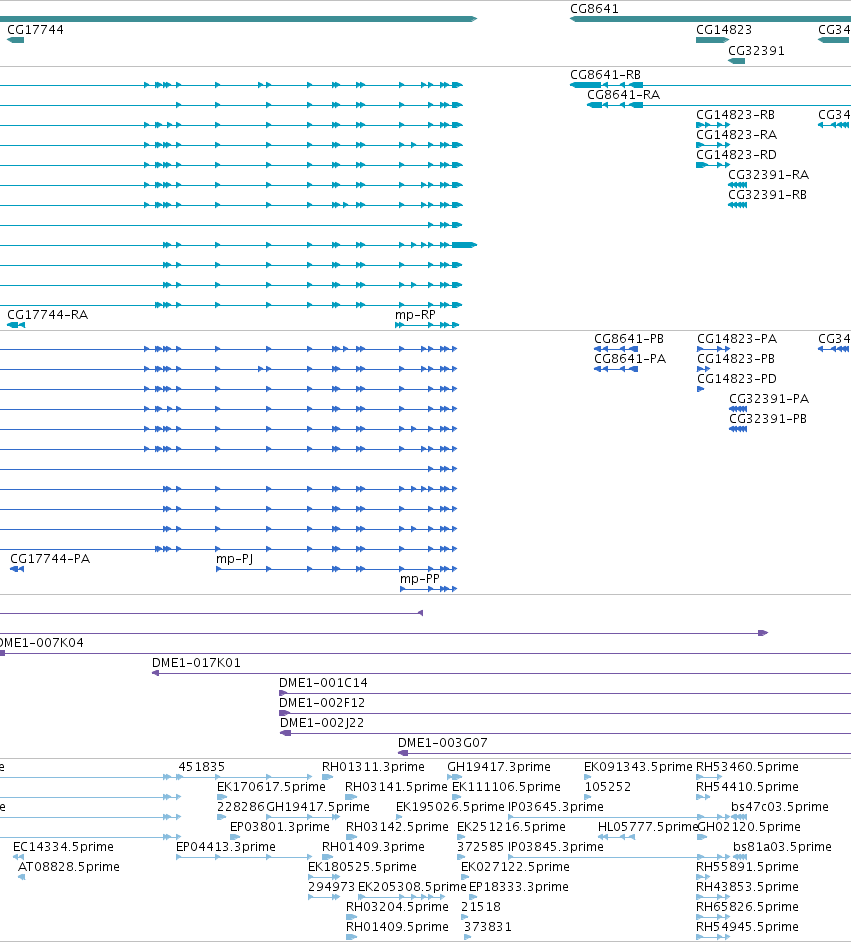
Task: Select the EP18333.3prime EST label
Action: coord(518,886)
